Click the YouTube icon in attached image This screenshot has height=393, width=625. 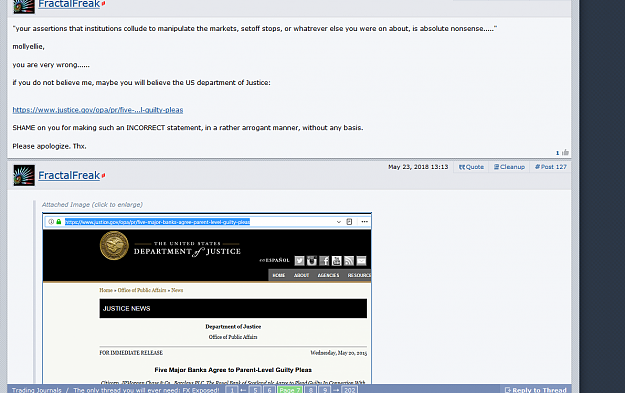tap(336, 261)
